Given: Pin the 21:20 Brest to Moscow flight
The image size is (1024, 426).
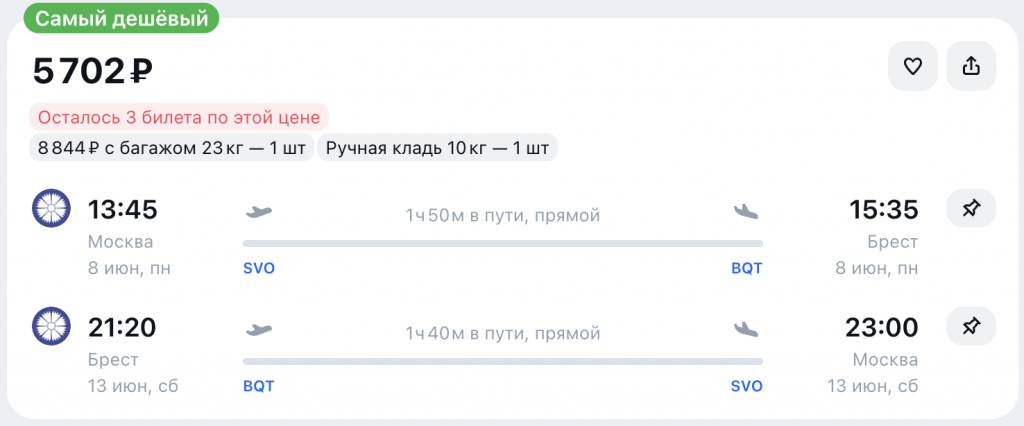Looking at the screenshot, I should [x=970, y=326].
